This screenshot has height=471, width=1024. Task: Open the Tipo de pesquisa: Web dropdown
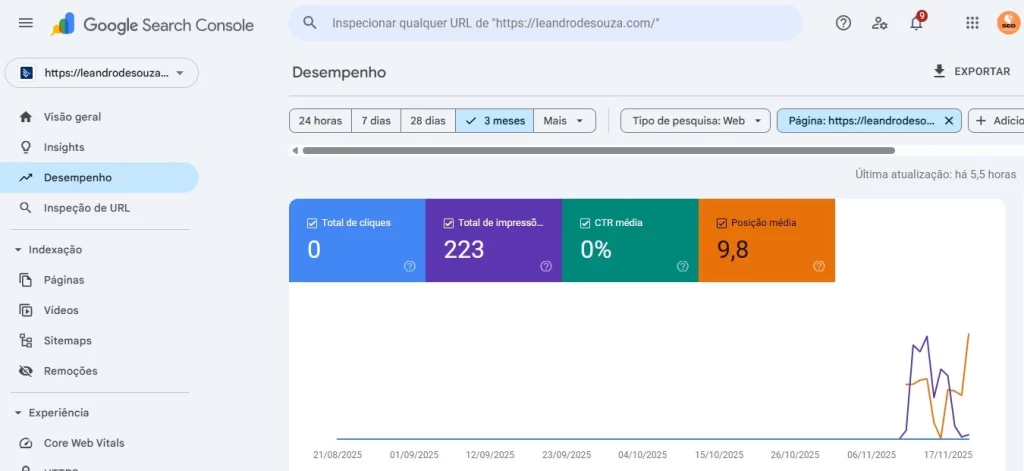tap(695, 121)
